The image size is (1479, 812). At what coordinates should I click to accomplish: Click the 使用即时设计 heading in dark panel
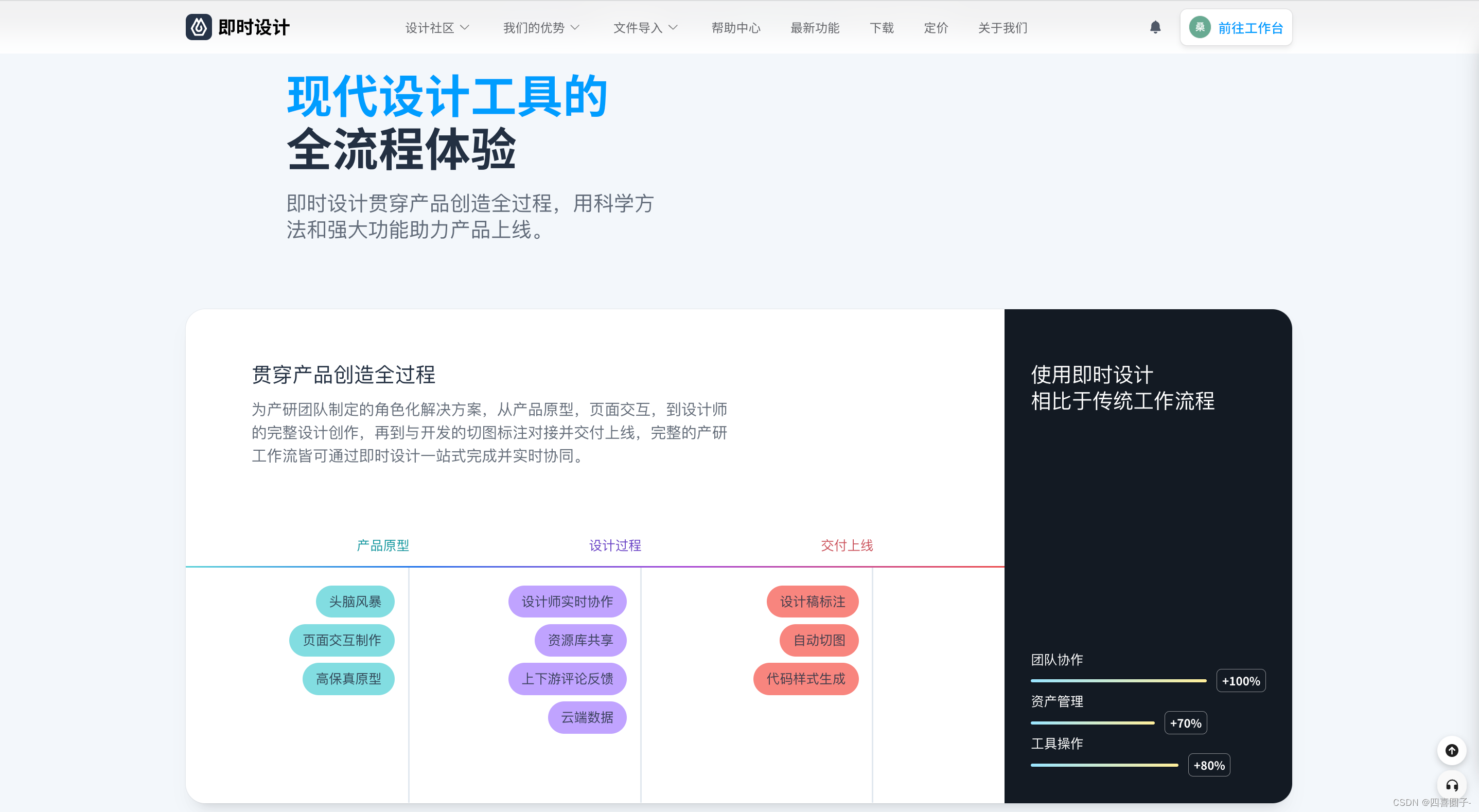1091,375
